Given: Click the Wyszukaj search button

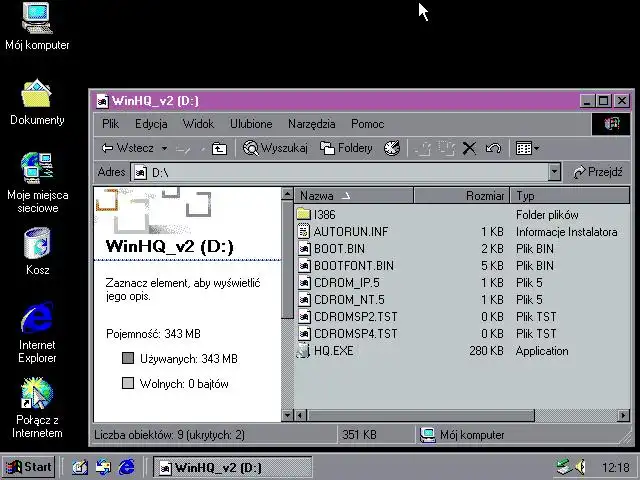Looking at the screenshot, I should [275, 148].
